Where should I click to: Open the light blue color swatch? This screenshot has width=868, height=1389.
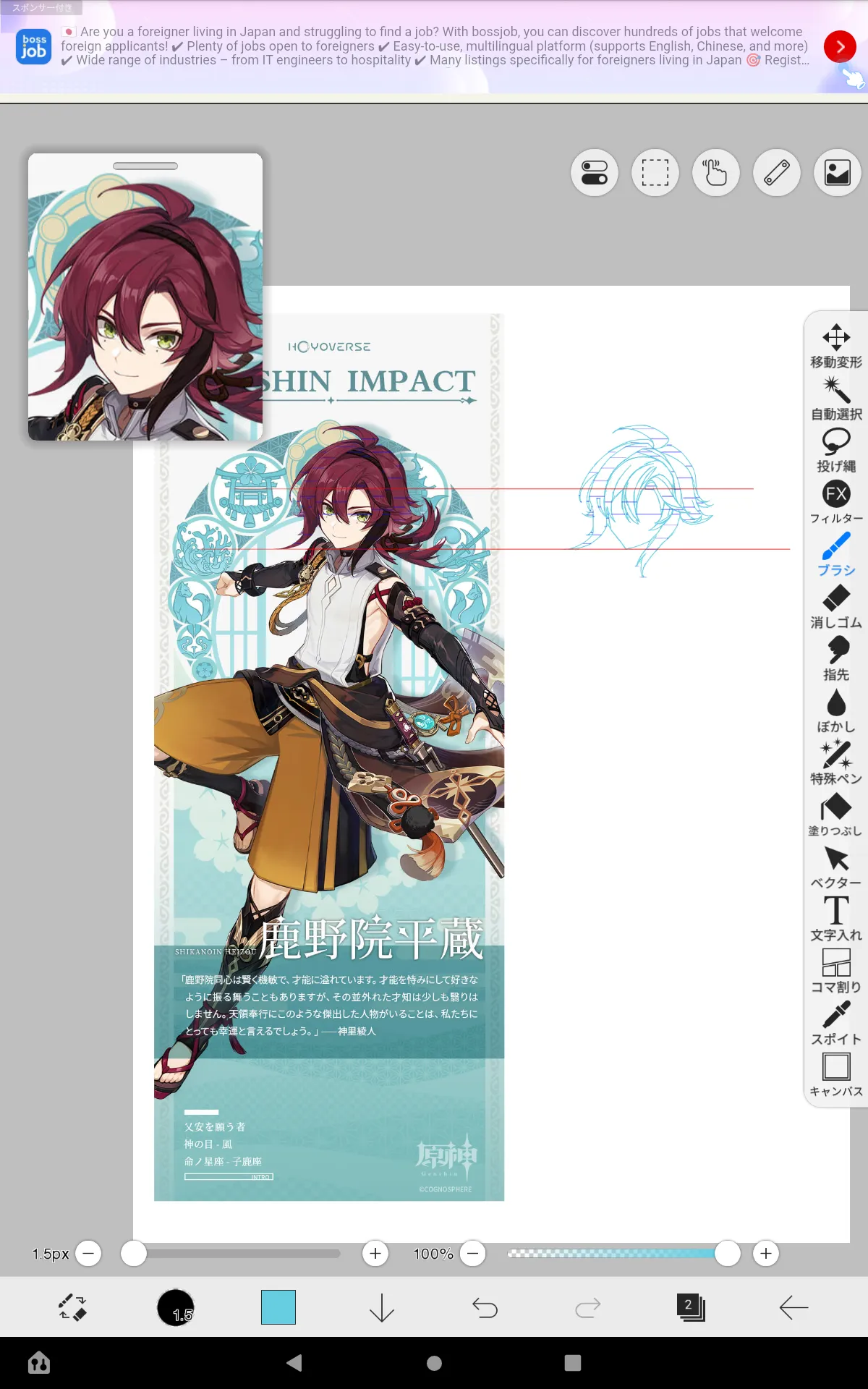(x=278, y=1307)
